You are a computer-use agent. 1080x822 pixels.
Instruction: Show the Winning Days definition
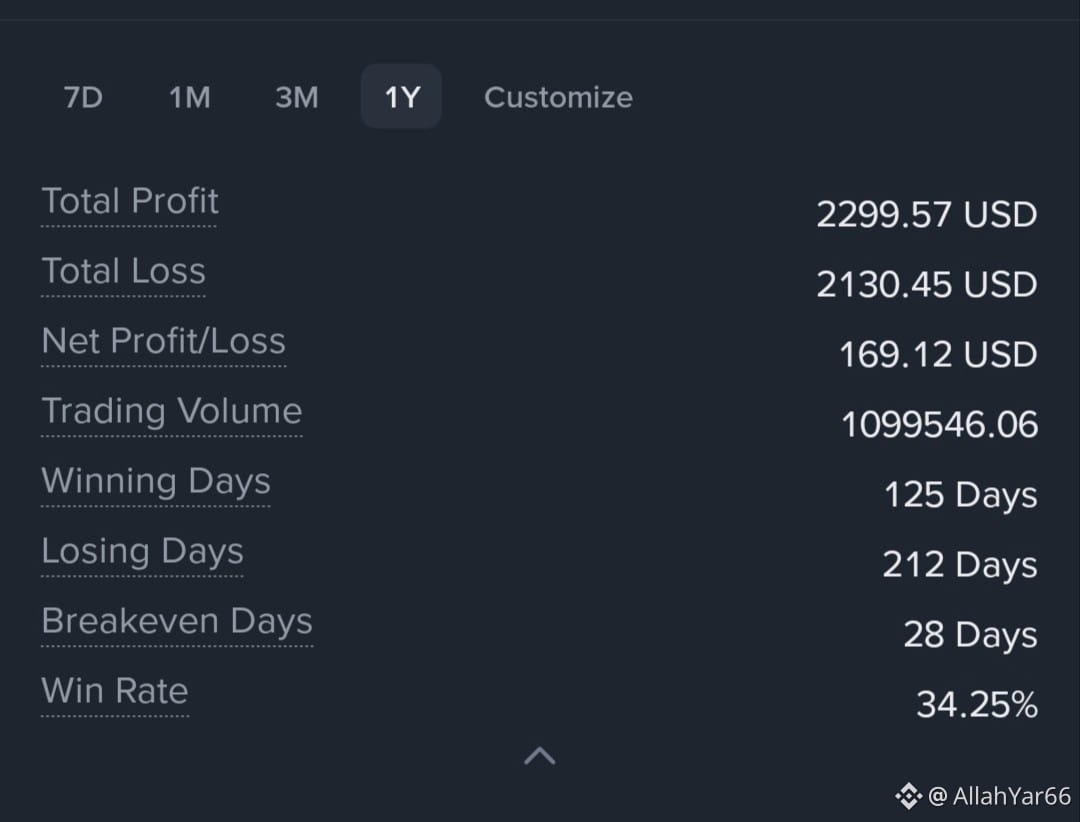click(156, 481)
